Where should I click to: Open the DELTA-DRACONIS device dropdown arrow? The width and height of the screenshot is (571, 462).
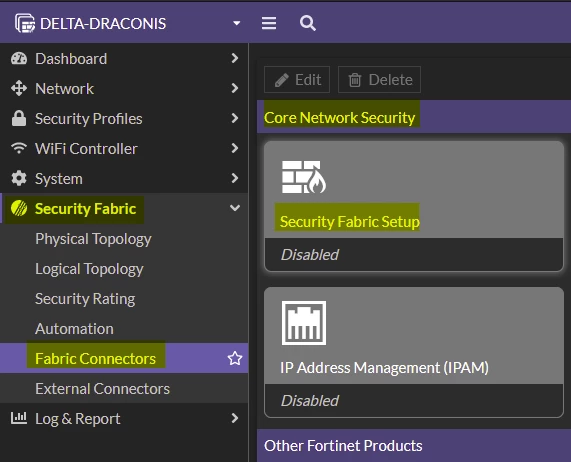[x=237, y=23]
